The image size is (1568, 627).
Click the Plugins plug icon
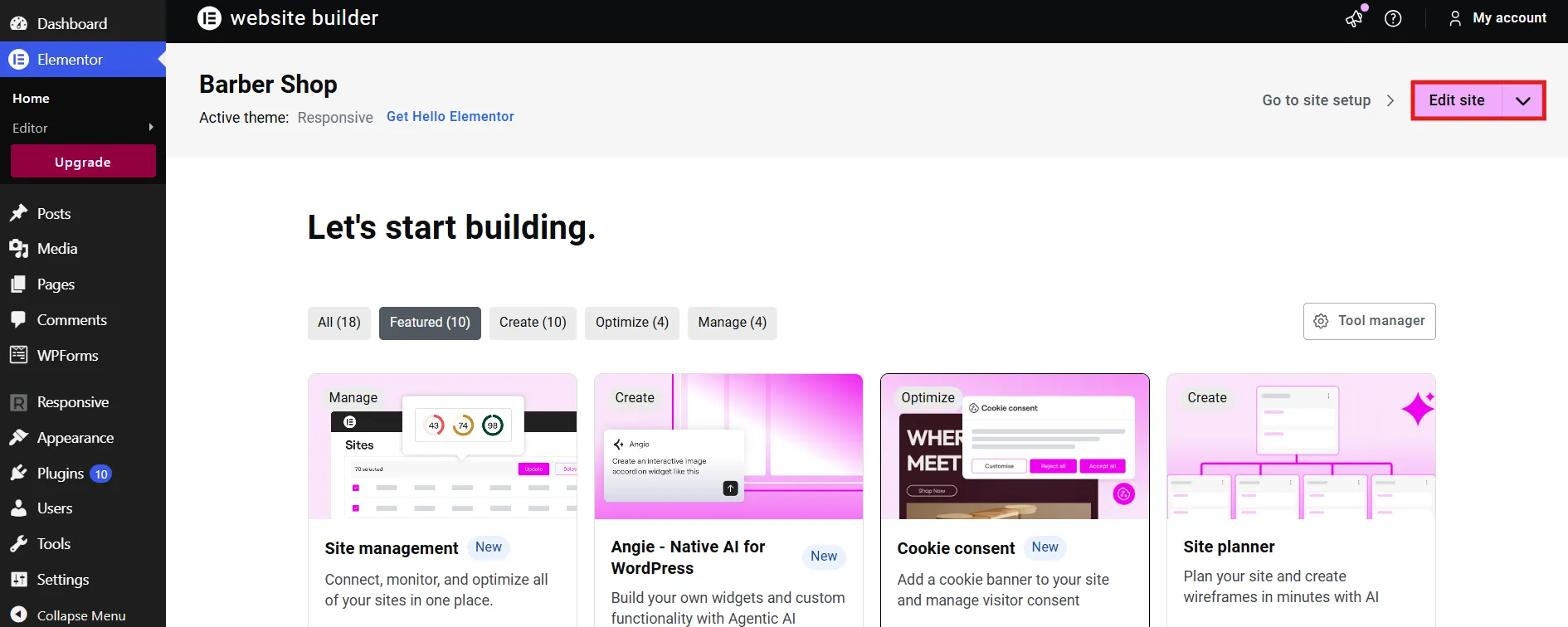pyautogui.click(x=18, y=473)
